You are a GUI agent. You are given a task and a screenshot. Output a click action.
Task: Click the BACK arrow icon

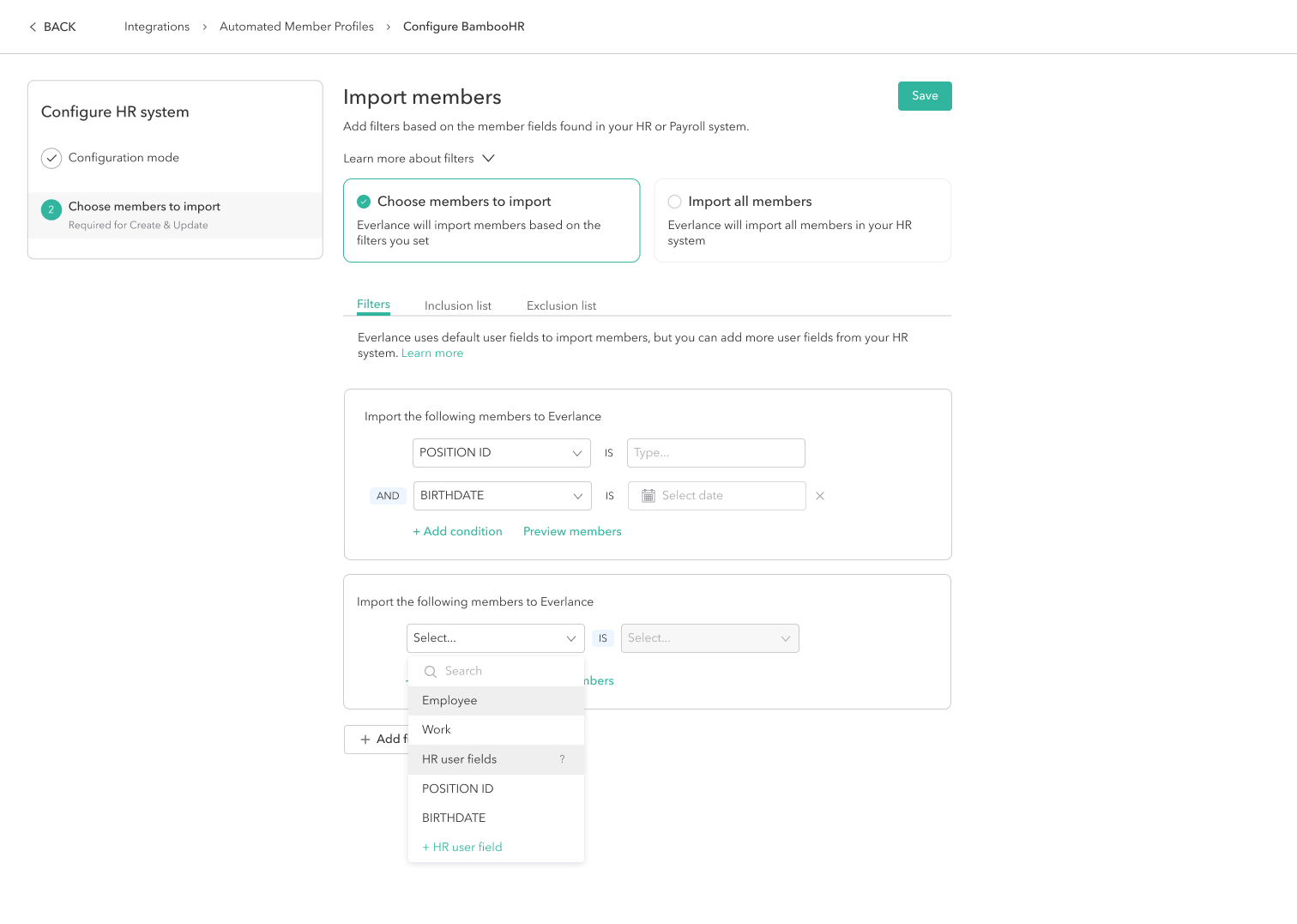pyautogui.click(x=33, y=27)
